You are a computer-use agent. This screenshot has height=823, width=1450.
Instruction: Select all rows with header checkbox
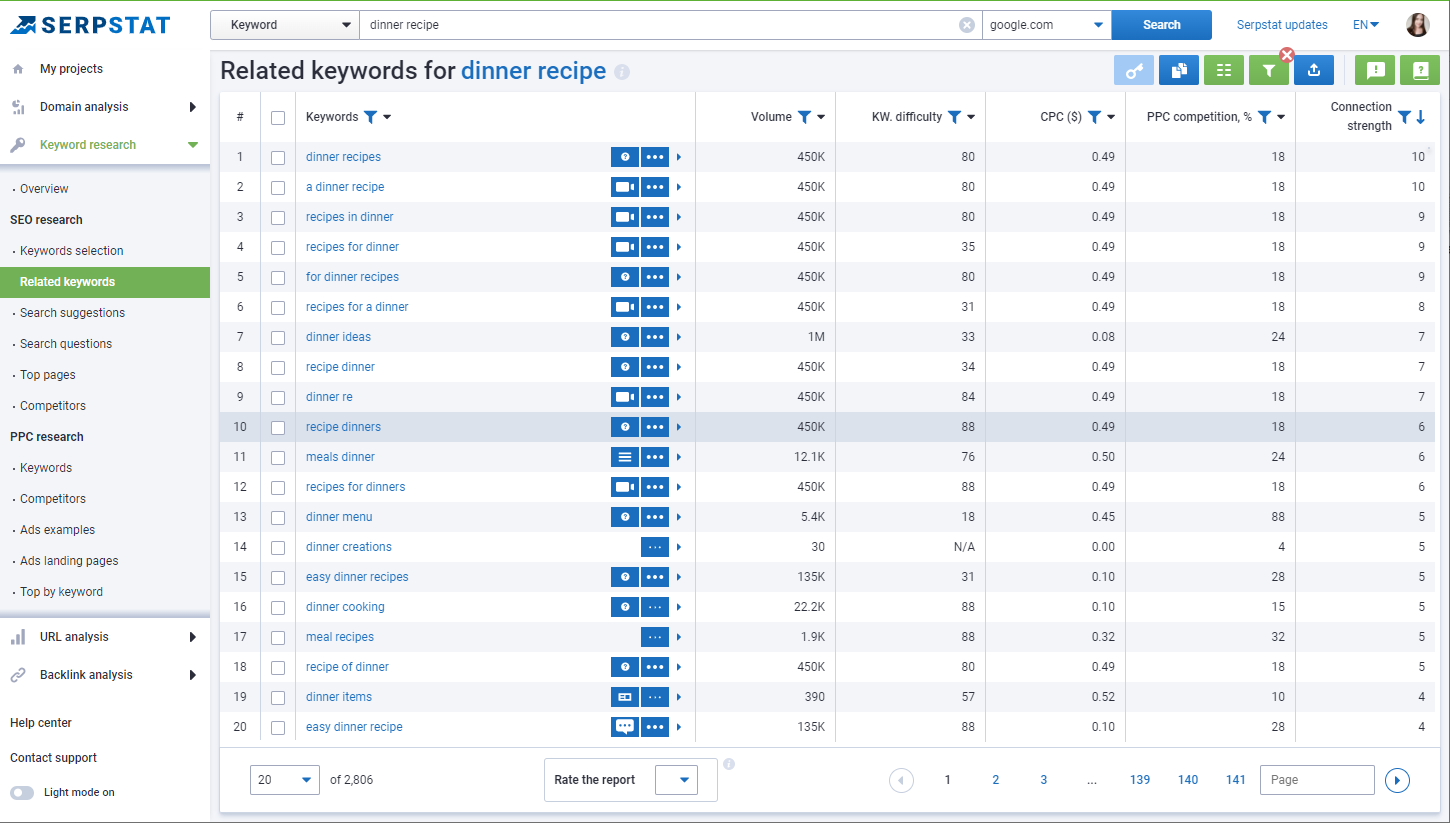[278, 117]
